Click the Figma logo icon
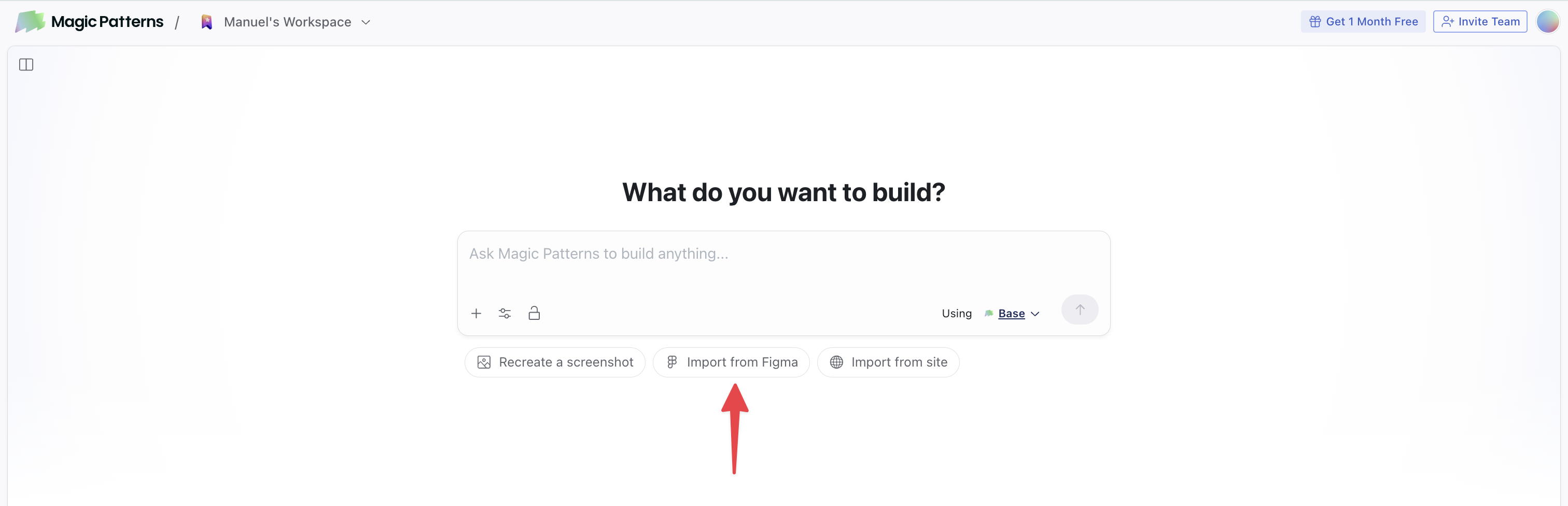This screenshot has height=506, width=1568. 672,362
